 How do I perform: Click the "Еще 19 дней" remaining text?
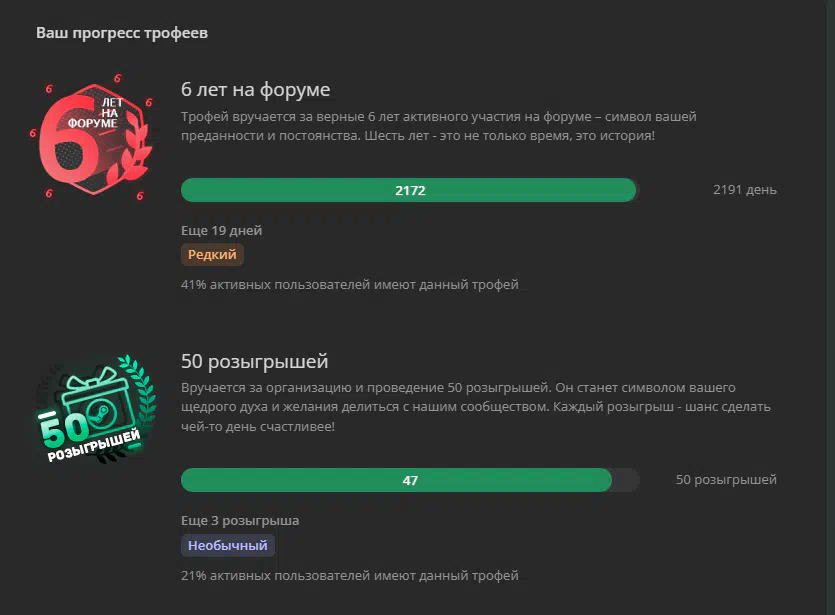click(x=222, y=231)
